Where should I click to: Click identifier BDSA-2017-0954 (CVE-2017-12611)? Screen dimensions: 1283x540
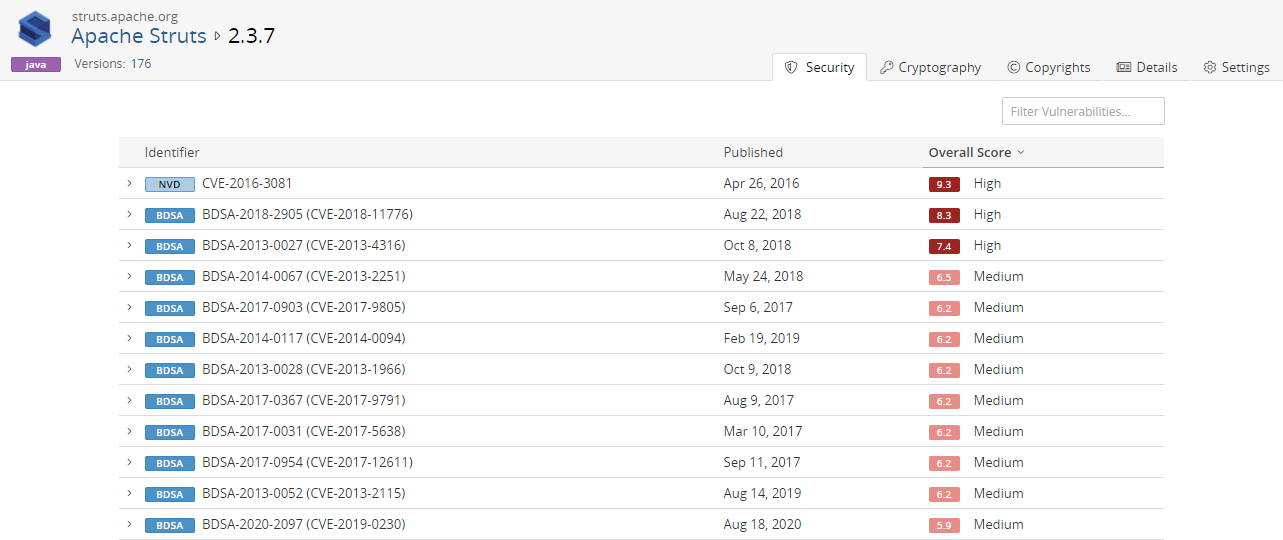(307, 462)
